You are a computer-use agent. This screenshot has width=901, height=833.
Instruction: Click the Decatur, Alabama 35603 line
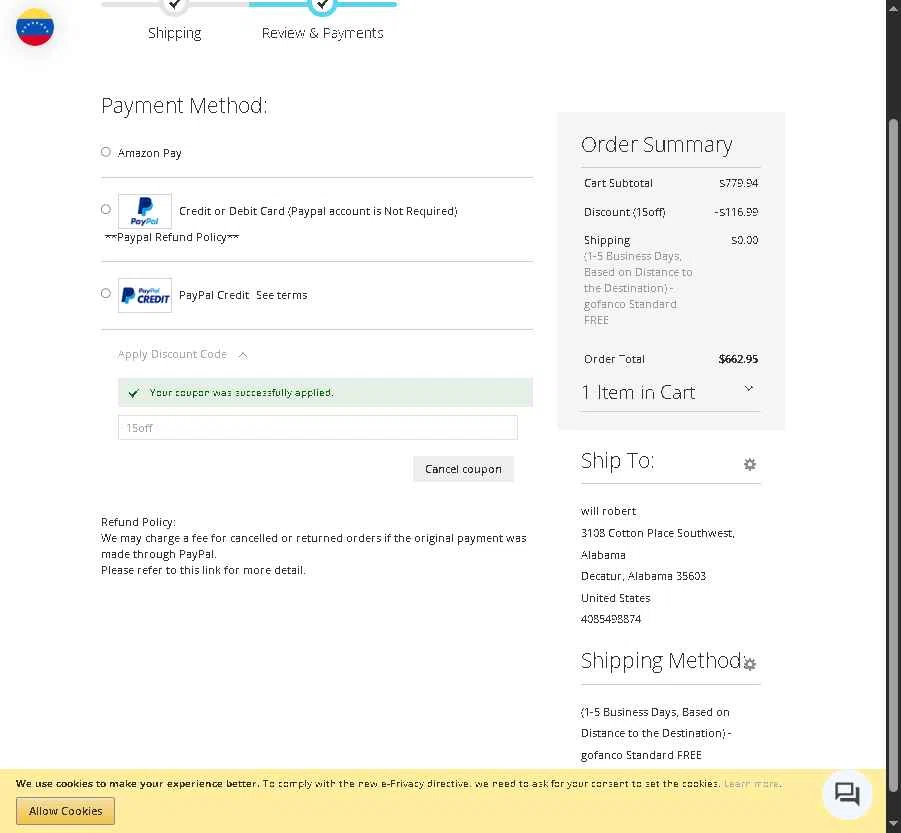click(x=643, y=576)
